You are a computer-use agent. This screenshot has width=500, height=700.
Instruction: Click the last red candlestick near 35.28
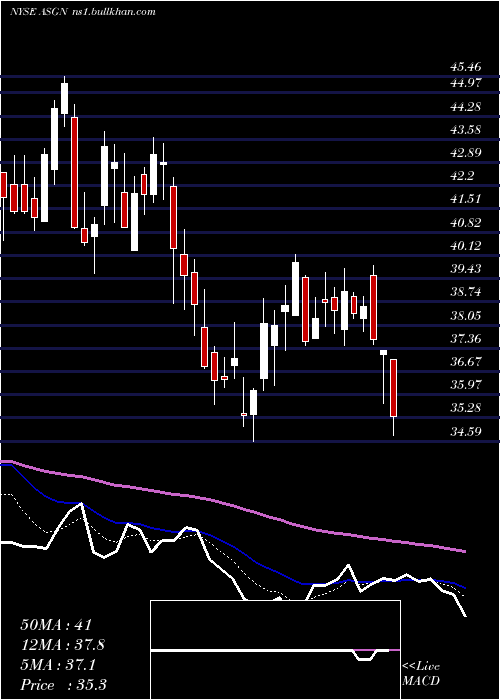coord(393,388)
